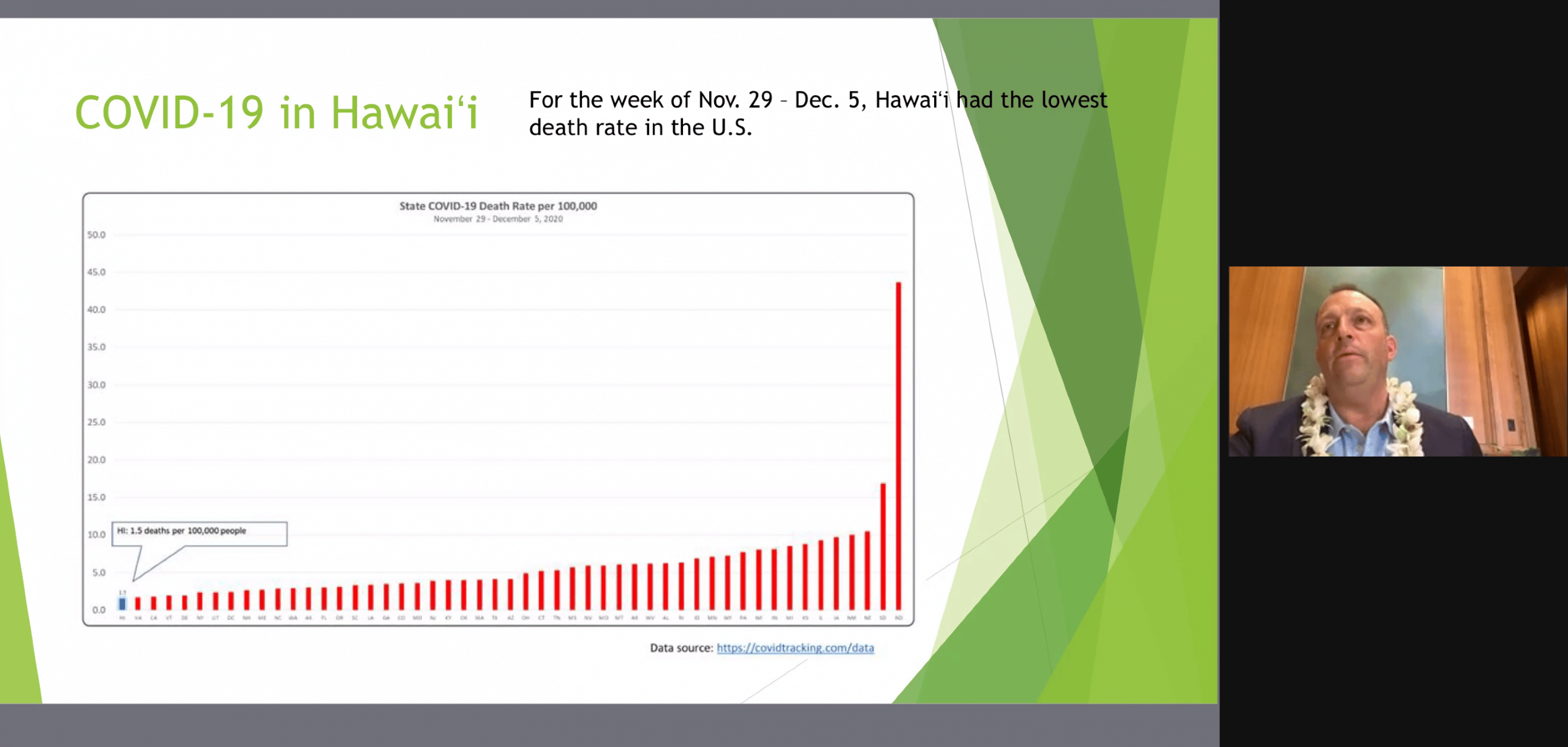1568x747 pixels.
Task: Click the 10.0 y-axis label
Action: click(96, 534)
